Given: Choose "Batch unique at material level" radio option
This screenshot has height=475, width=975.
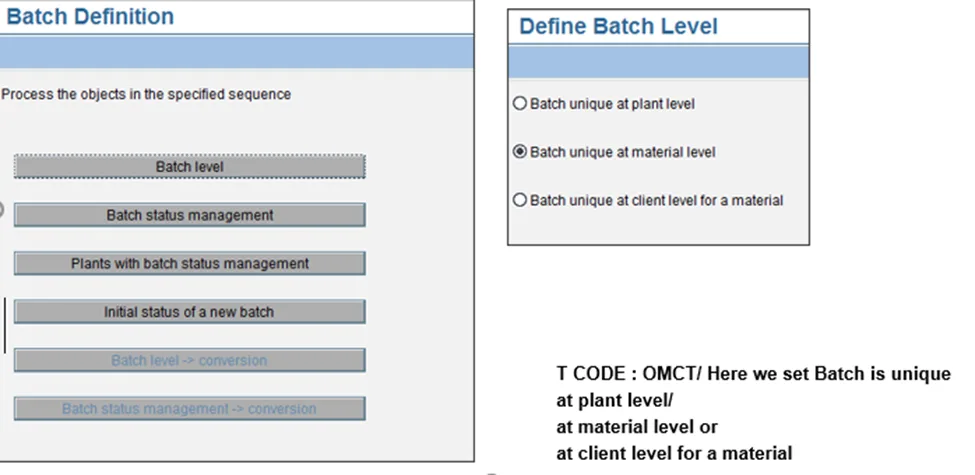Looking at the screenshot, I should pyautogui.click(x=519, y=152).
